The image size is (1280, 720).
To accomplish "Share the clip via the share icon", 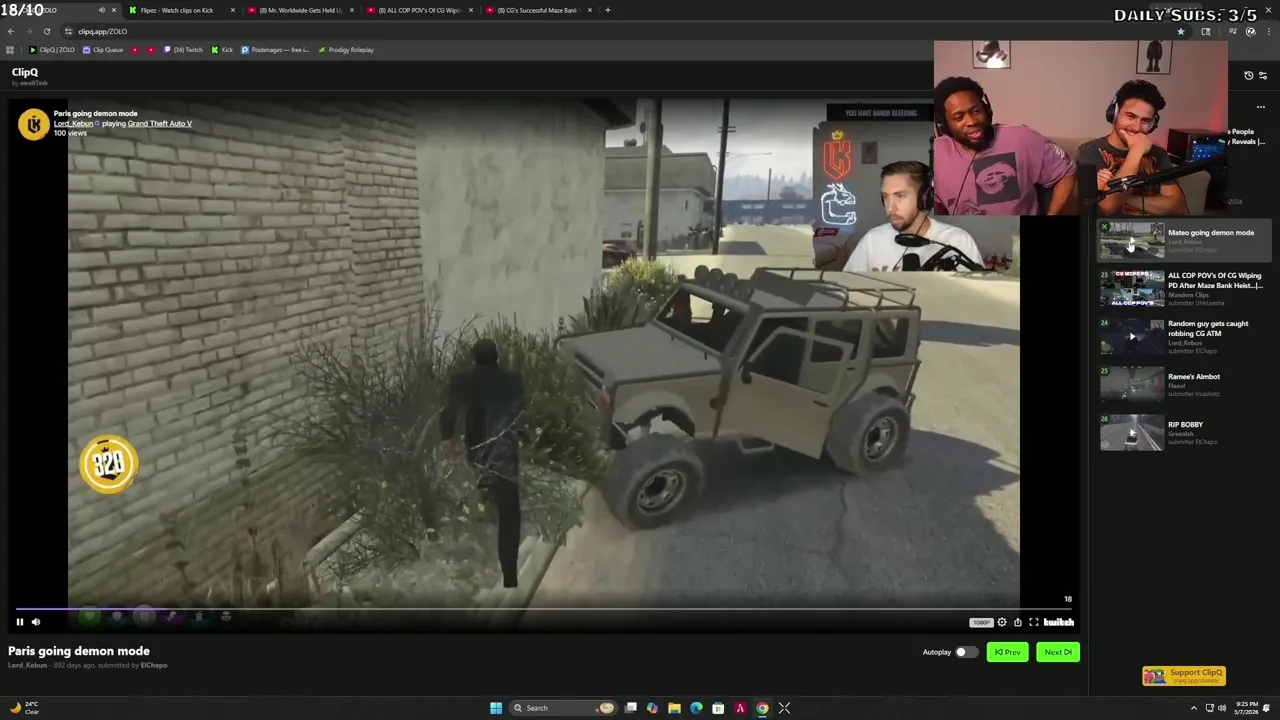I will (1018, 623).
